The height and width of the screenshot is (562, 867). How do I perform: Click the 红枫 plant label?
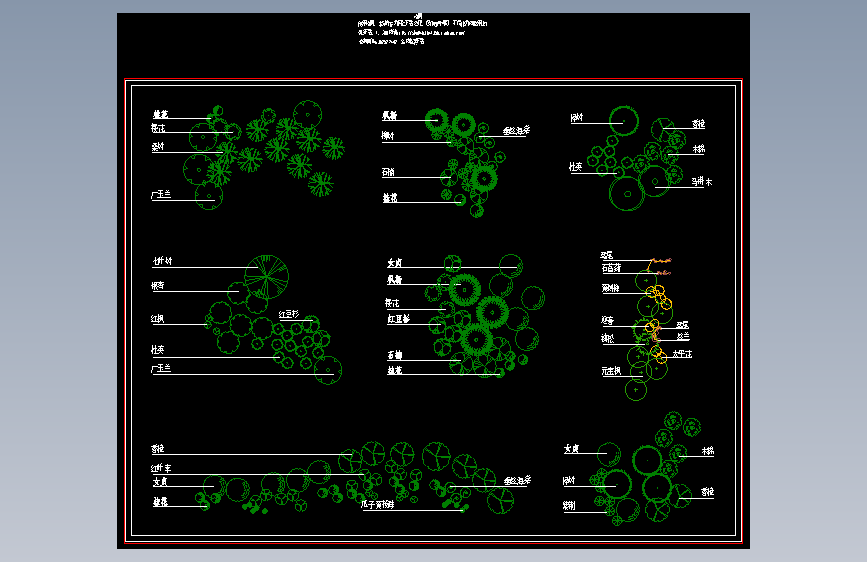coord(158,319)
